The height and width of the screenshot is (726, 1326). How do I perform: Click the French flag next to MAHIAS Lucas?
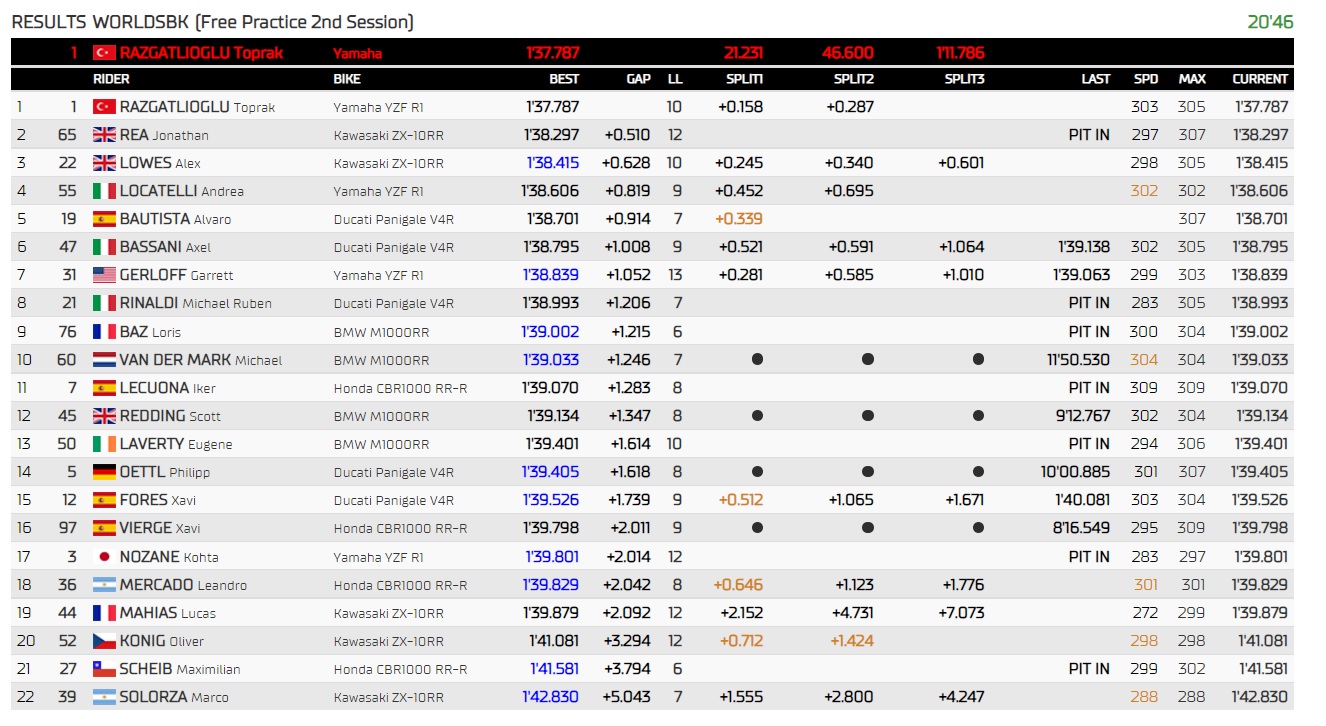[104, 613]
